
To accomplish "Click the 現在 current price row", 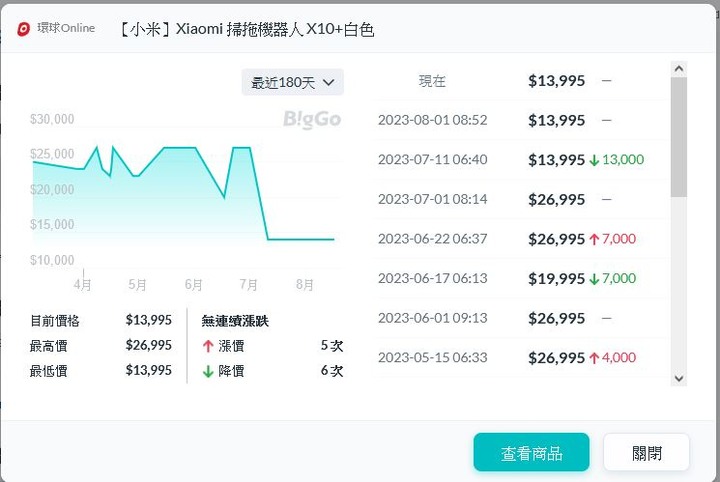I will (500, 81).
